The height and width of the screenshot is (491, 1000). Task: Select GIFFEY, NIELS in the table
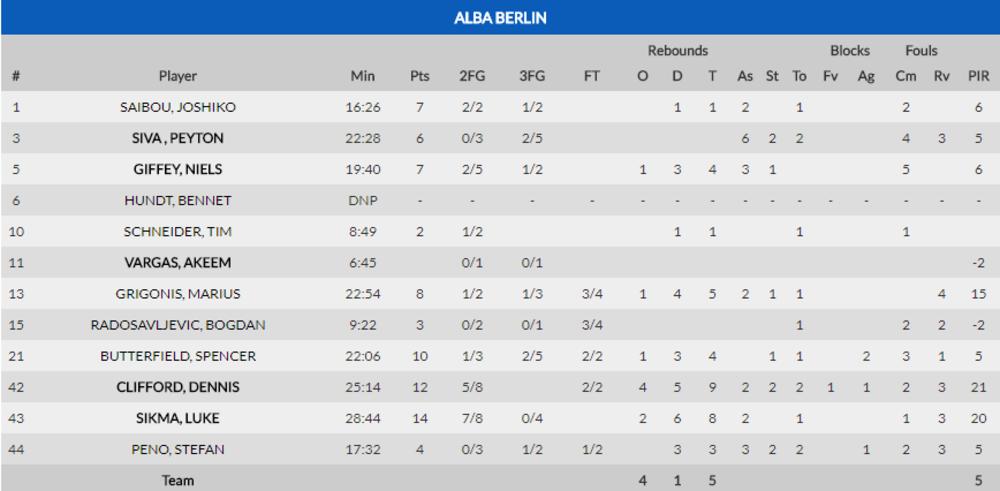[178, 169]
